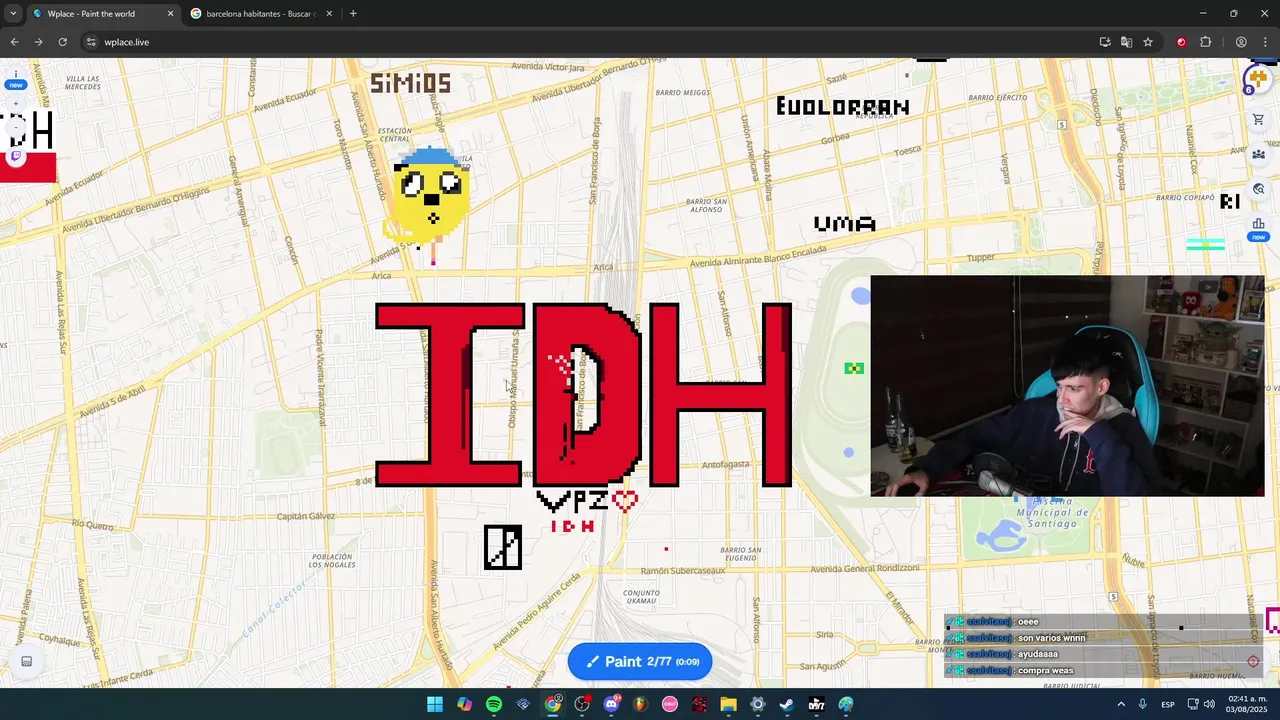This screenshot has width=1280, height=720.
Task: Click the pixel heart below IDH
Action: pos(626,501)
